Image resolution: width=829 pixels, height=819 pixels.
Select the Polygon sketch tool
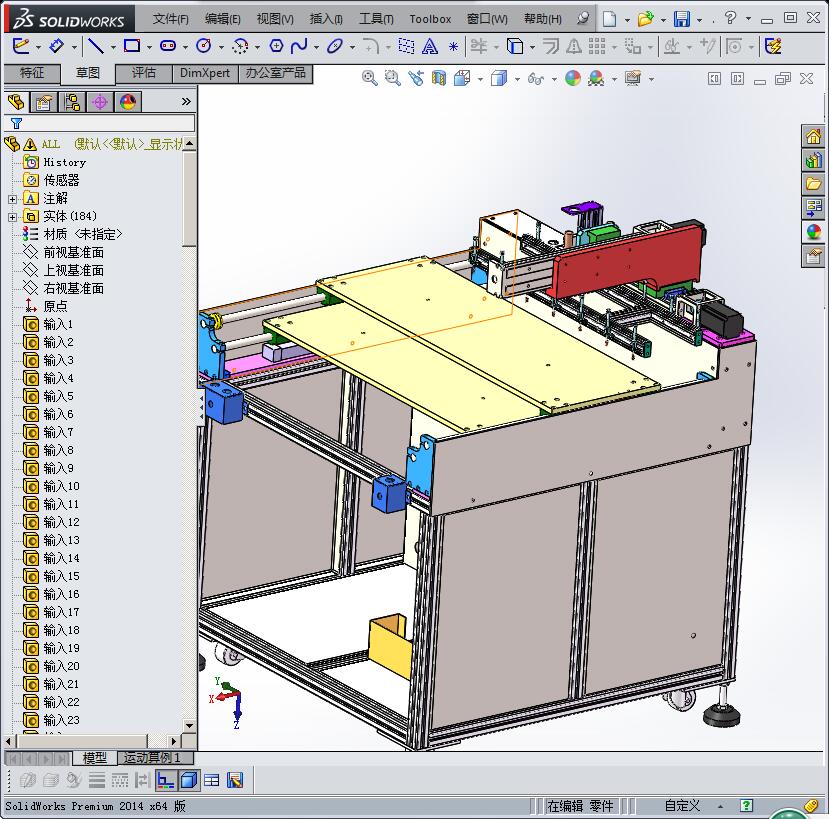point(277,46)
